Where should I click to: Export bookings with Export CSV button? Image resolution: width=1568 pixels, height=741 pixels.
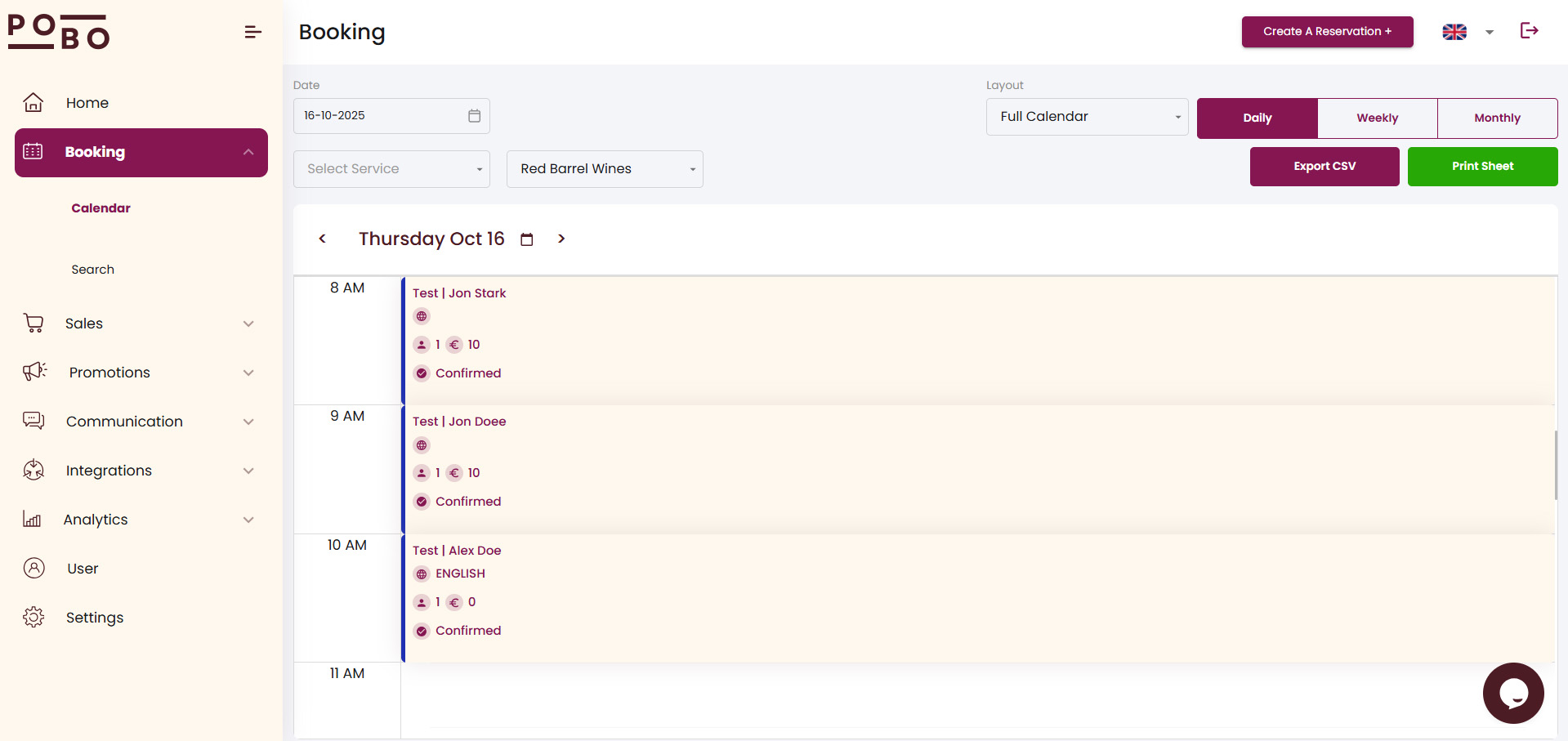click(x=1324, y=167)
